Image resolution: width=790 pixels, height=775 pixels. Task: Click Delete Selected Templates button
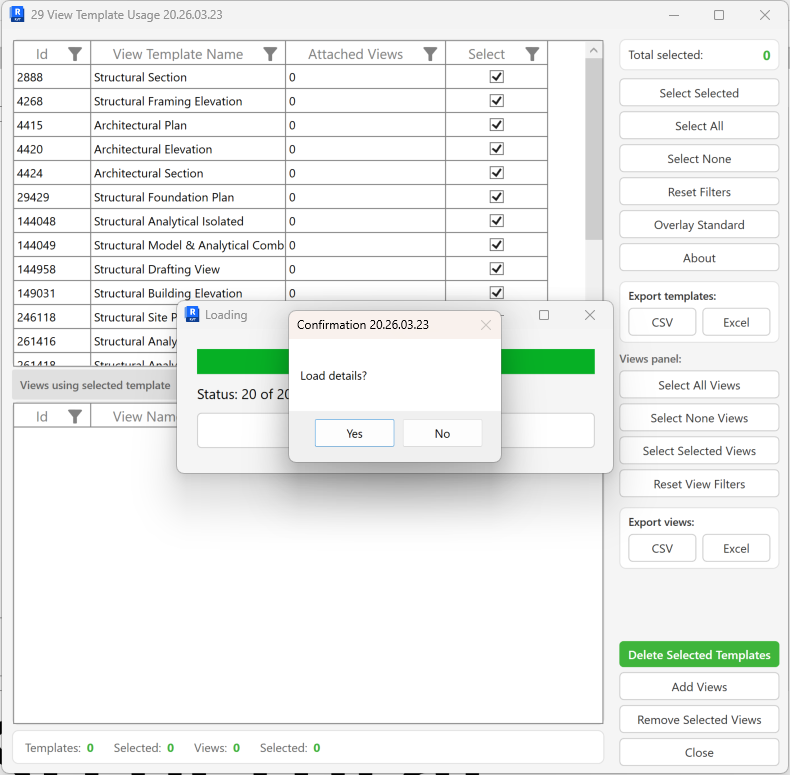click(699, 655)
